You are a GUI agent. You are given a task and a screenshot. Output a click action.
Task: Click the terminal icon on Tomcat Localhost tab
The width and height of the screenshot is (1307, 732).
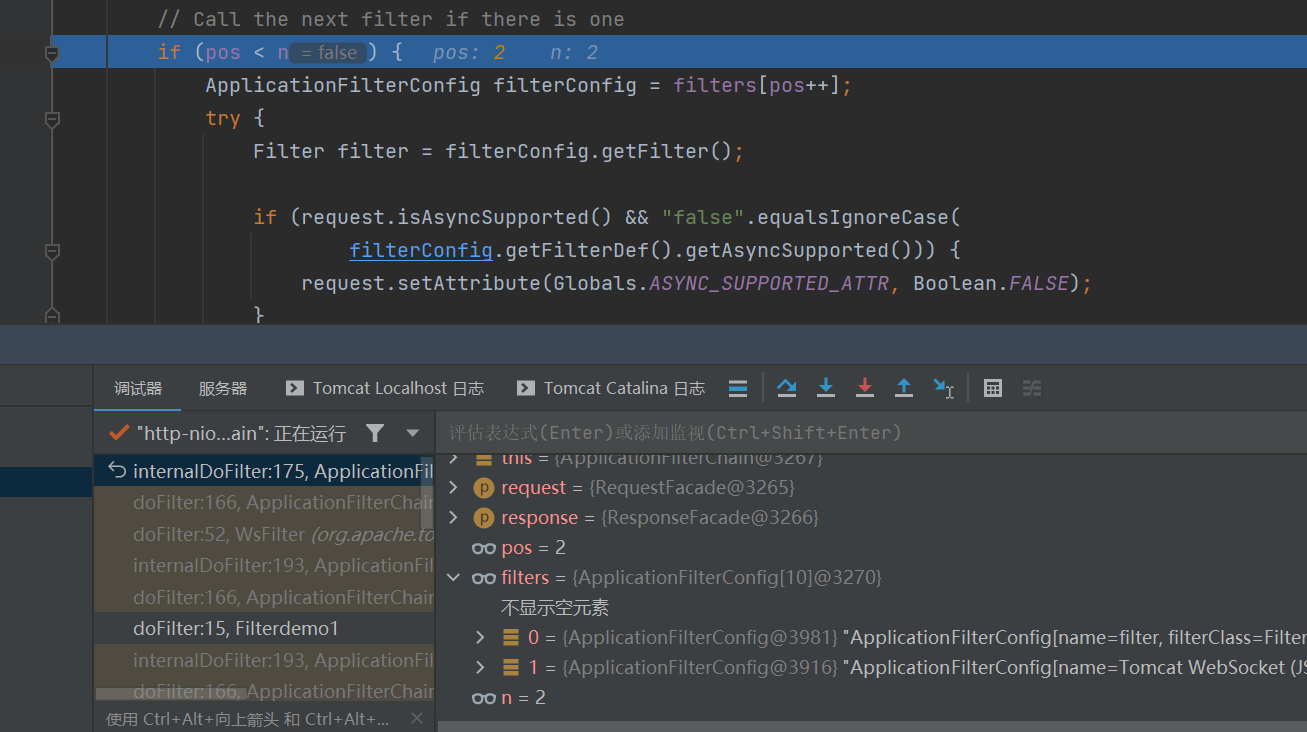(x=294, y=388)
